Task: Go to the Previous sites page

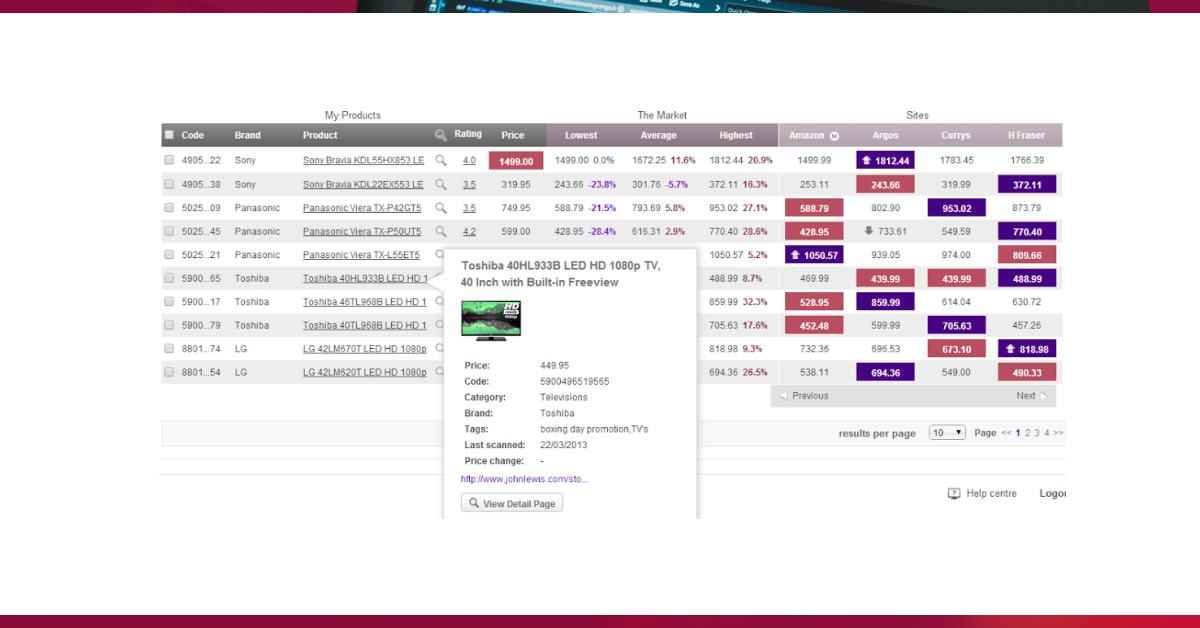Action: coord(804,396)
